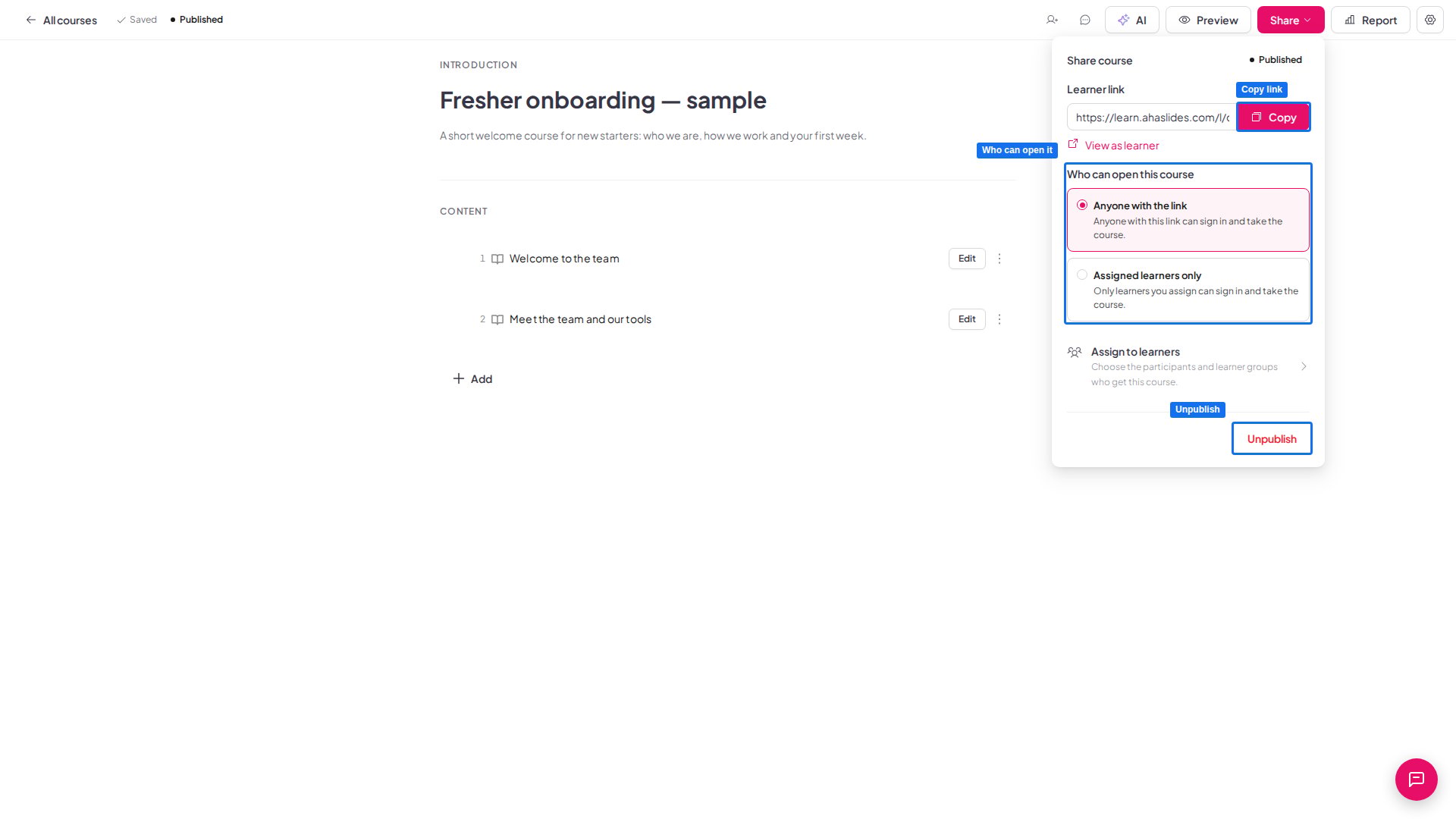The image size is (1456, 819).
Task: Select Assigned learners only option
Action: tap(1188, 290)
